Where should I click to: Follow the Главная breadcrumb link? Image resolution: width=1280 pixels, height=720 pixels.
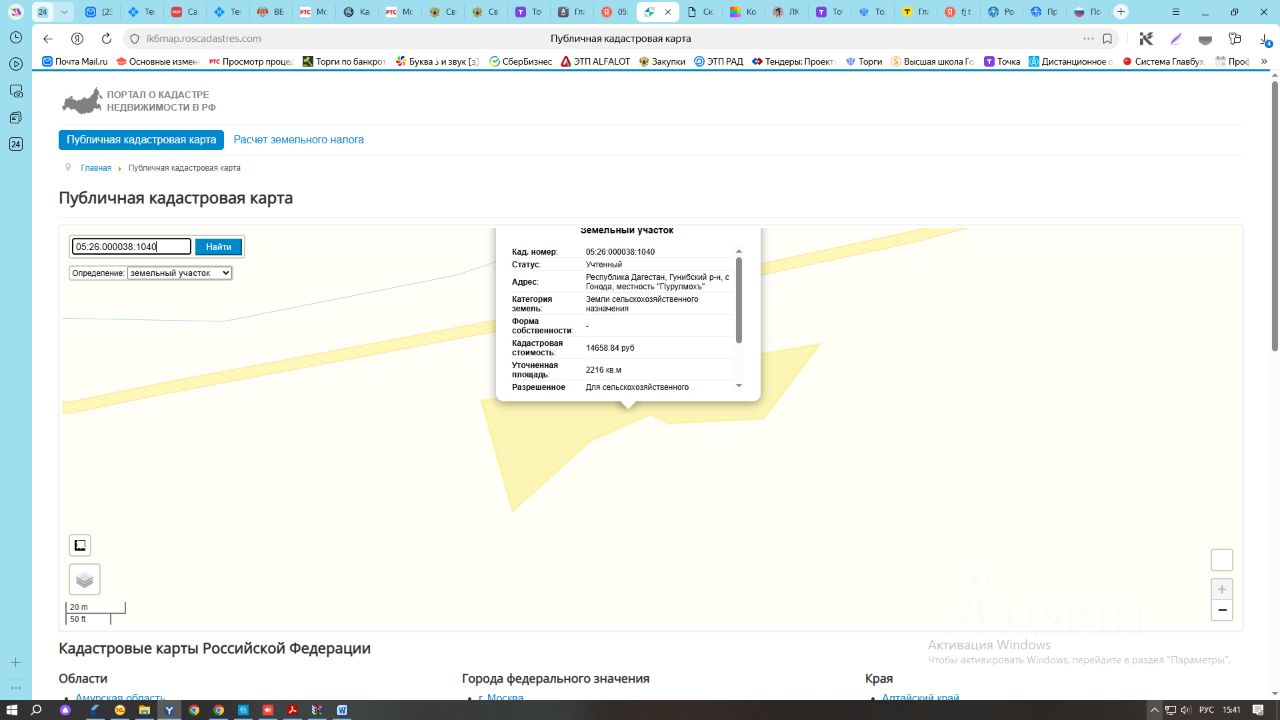(96, 168)
